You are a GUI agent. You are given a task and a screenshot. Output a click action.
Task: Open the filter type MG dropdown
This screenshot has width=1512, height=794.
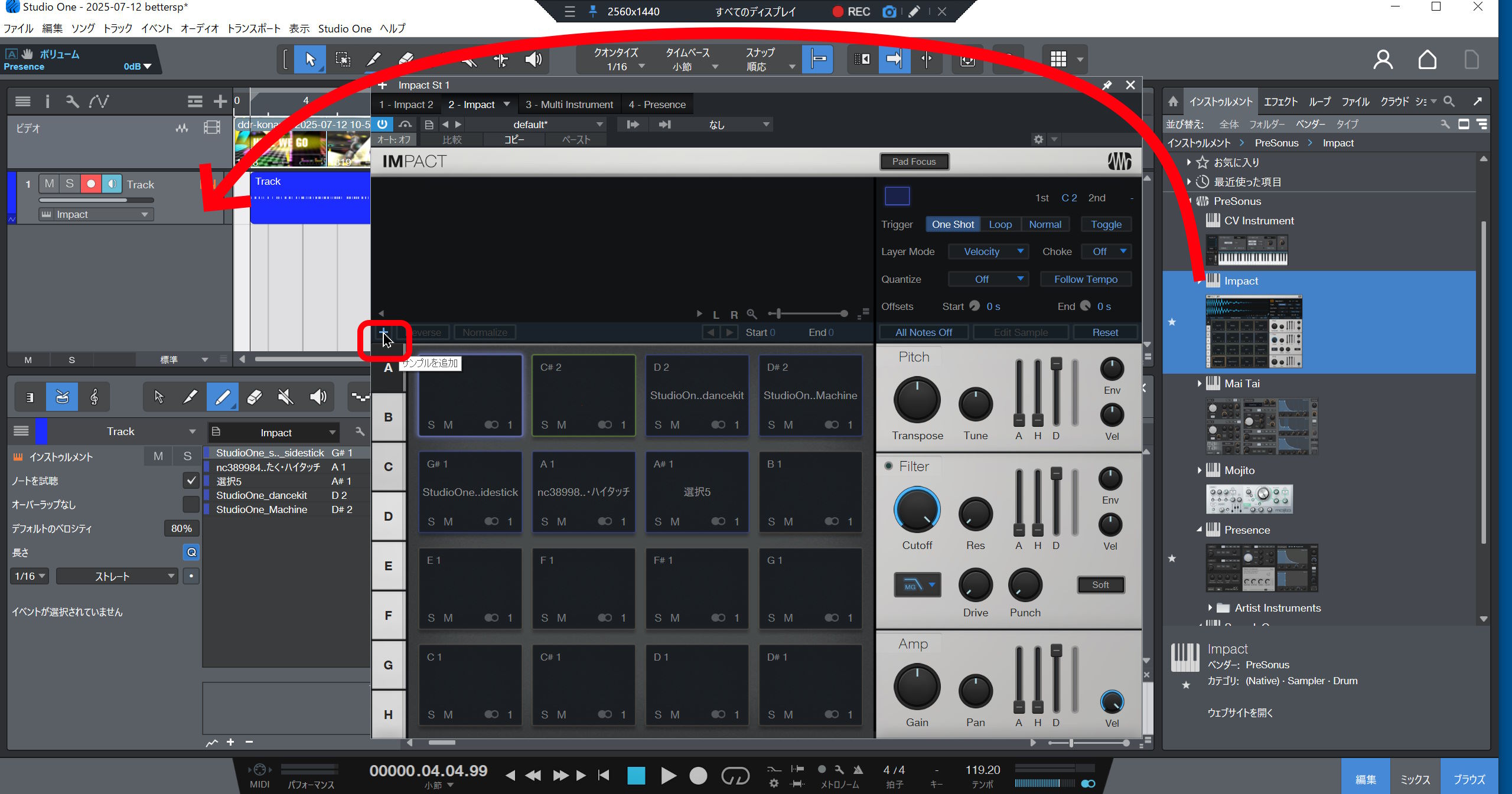tap(917, 585)
